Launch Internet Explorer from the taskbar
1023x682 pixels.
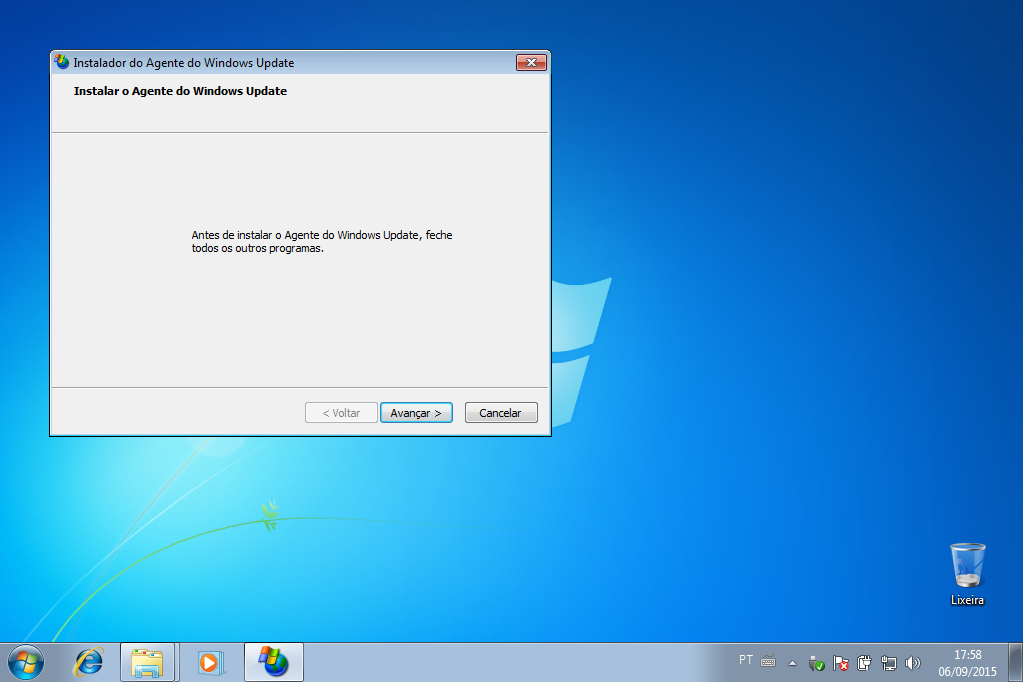click(89, 662)
